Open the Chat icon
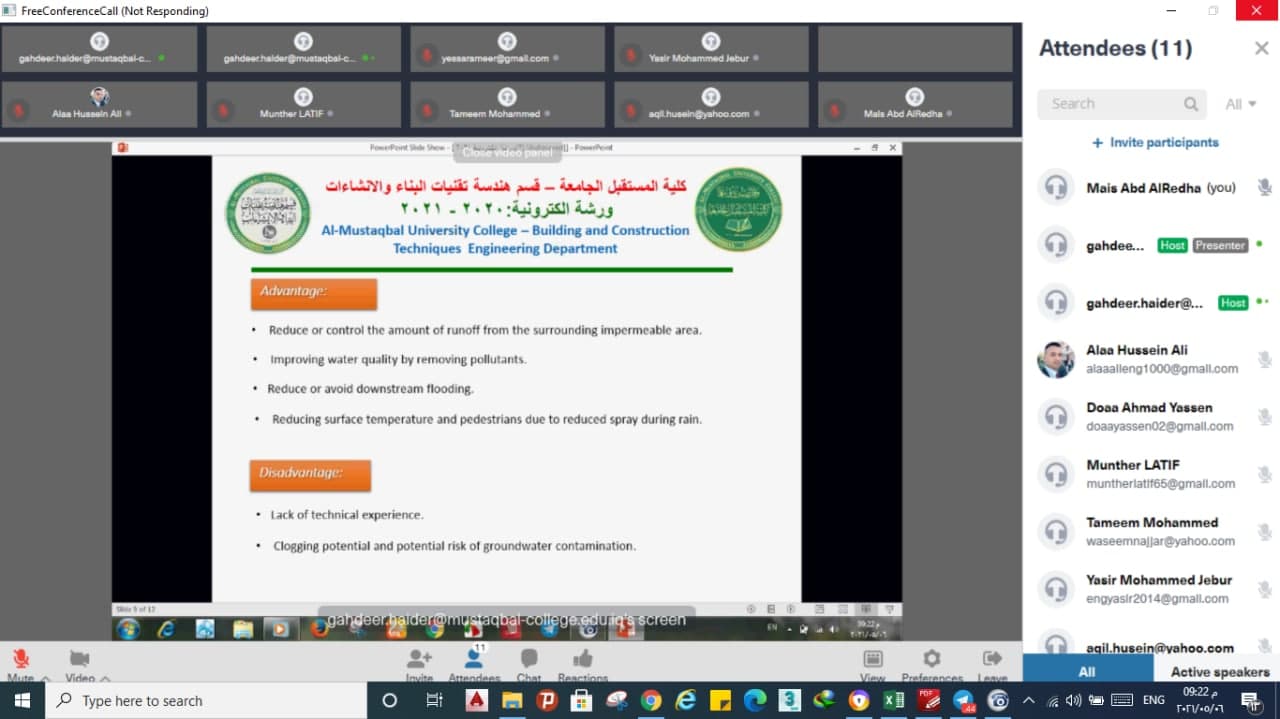This screenshot has width=1280, height=719. [x=529, y=658]
